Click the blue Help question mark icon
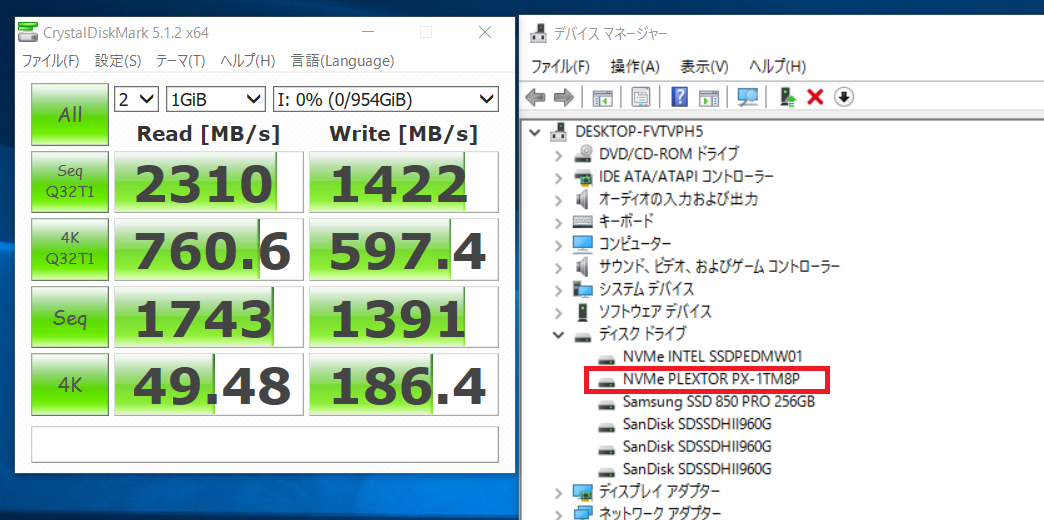 pyautogui.click(x=679, y=98)
